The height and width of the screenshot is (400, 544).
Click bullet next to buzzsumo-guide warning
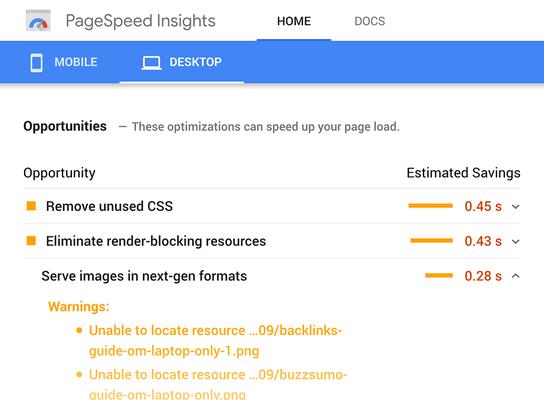[79, 374]
